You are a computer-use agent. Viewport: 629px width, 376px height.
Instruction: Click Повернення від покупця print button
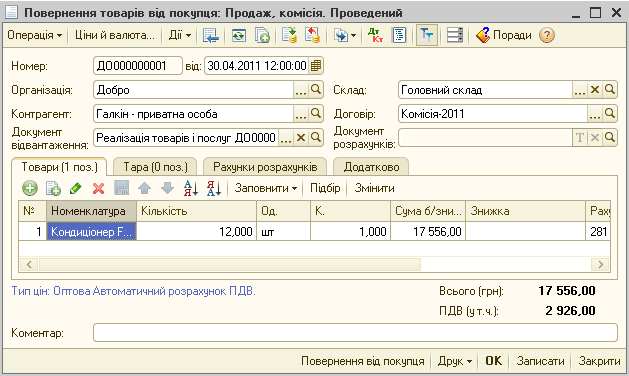pos(363,361)
